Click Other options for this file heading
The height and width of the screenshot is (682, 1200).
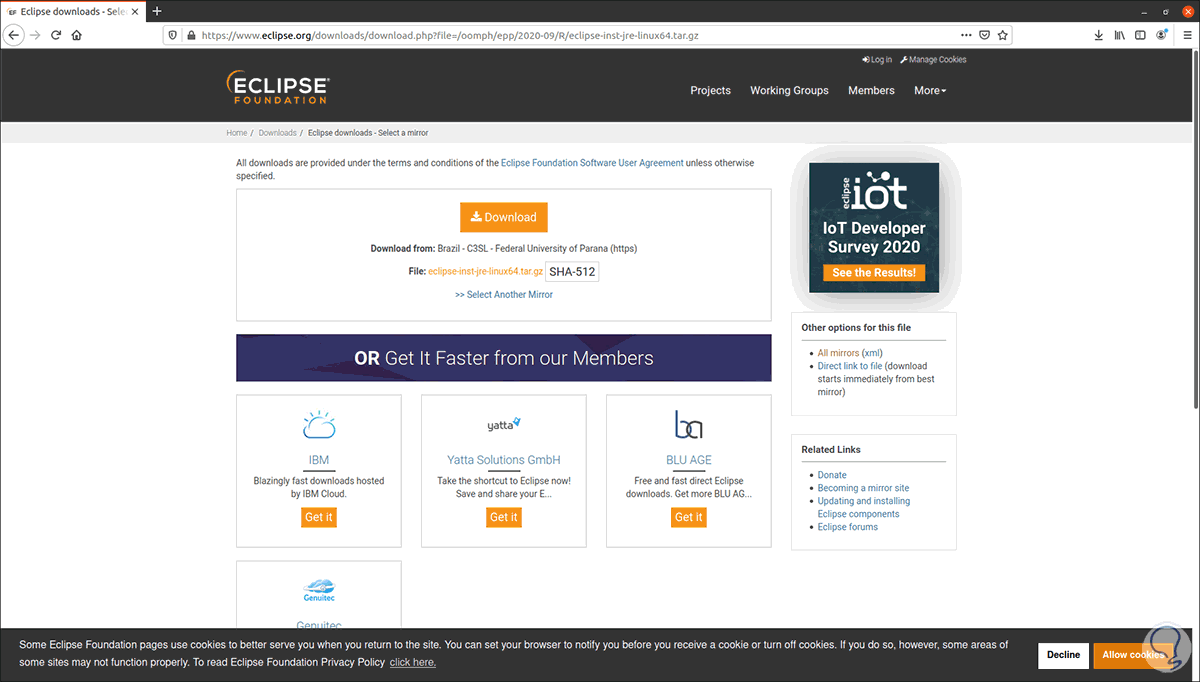click(x=856, y=327)
